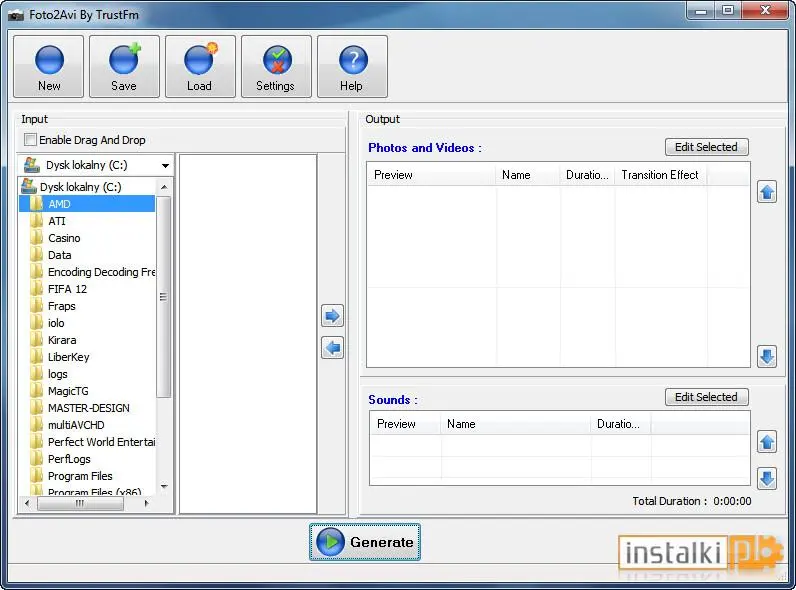The image size is (796, 590).
Task: Click the Generate button
Action: tap(365, 542)
